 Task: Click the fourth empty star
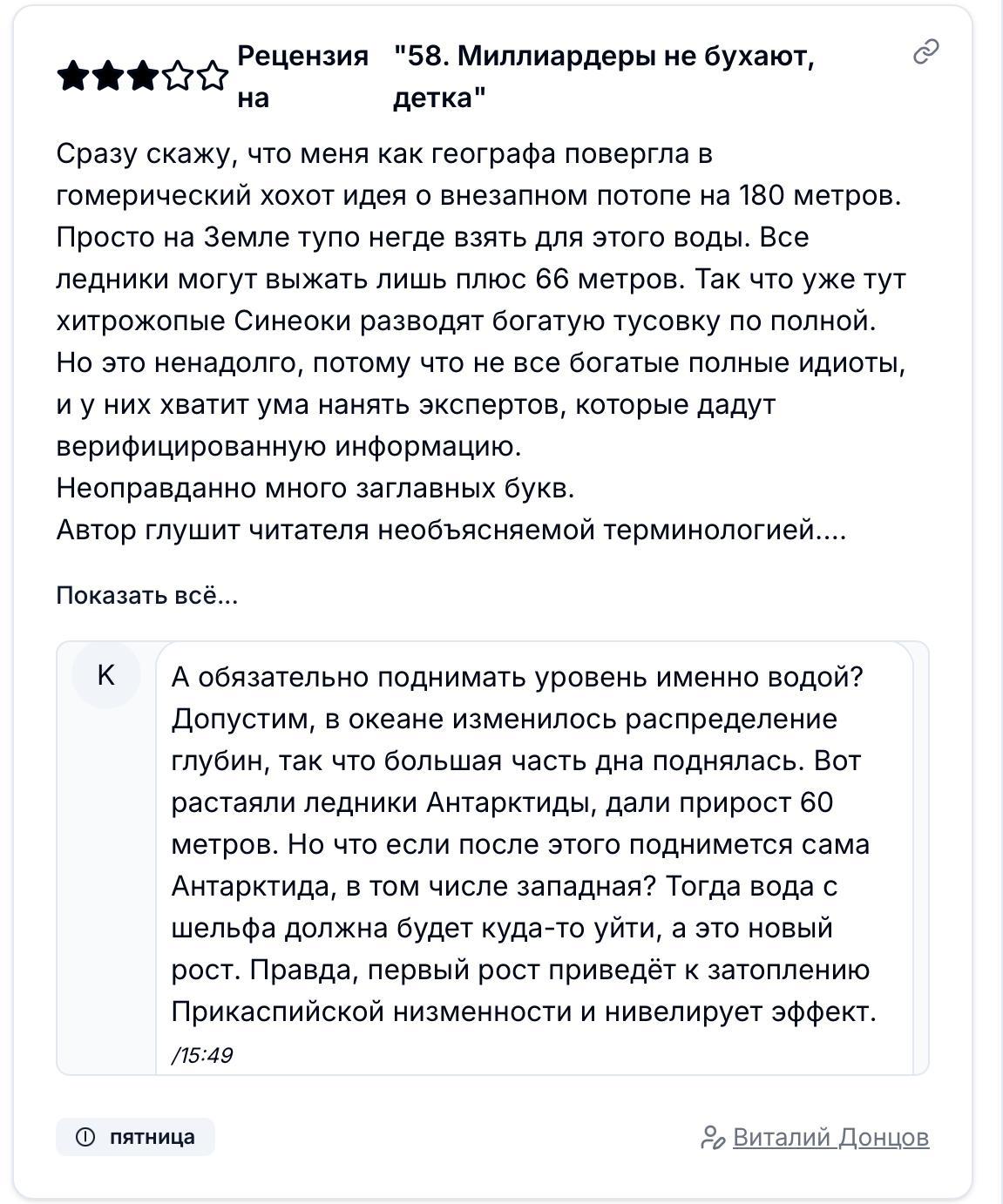tap(177, 78)
